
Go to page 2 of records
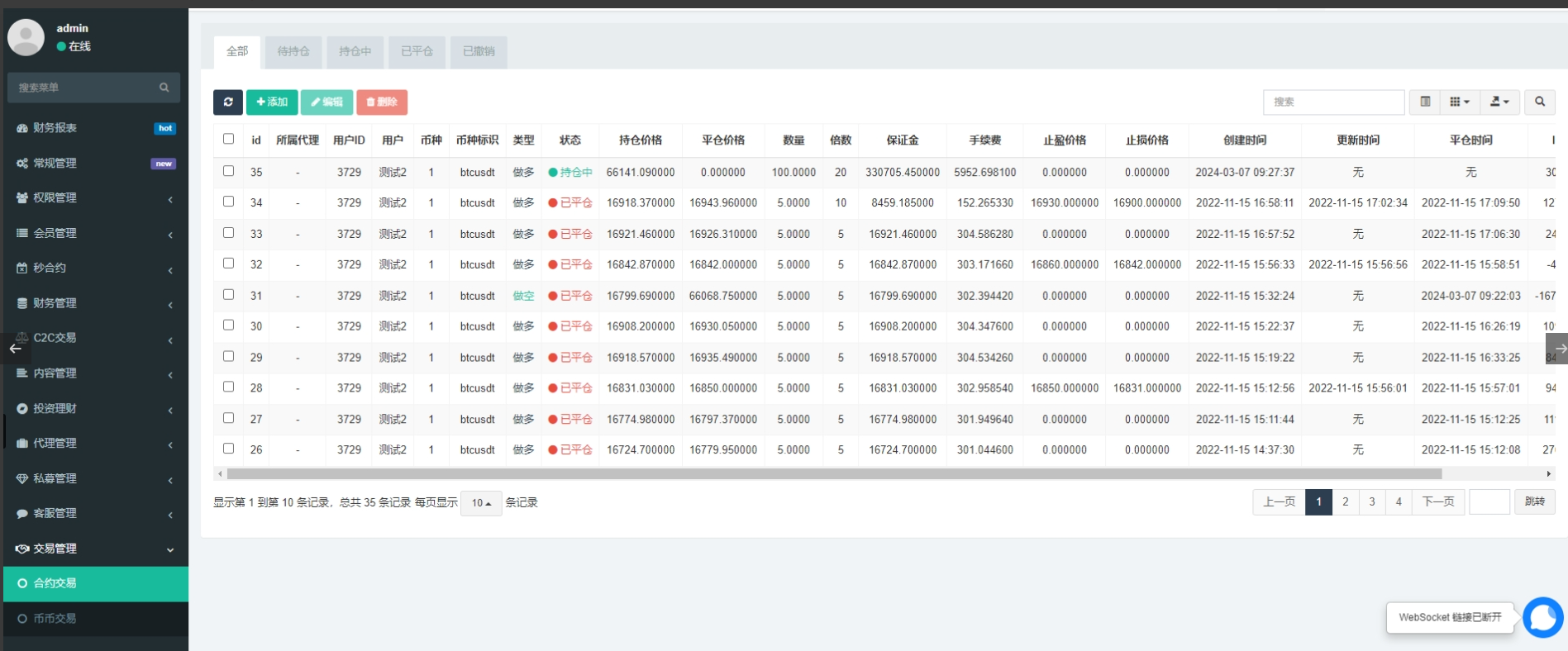[x=1345, y=501]
